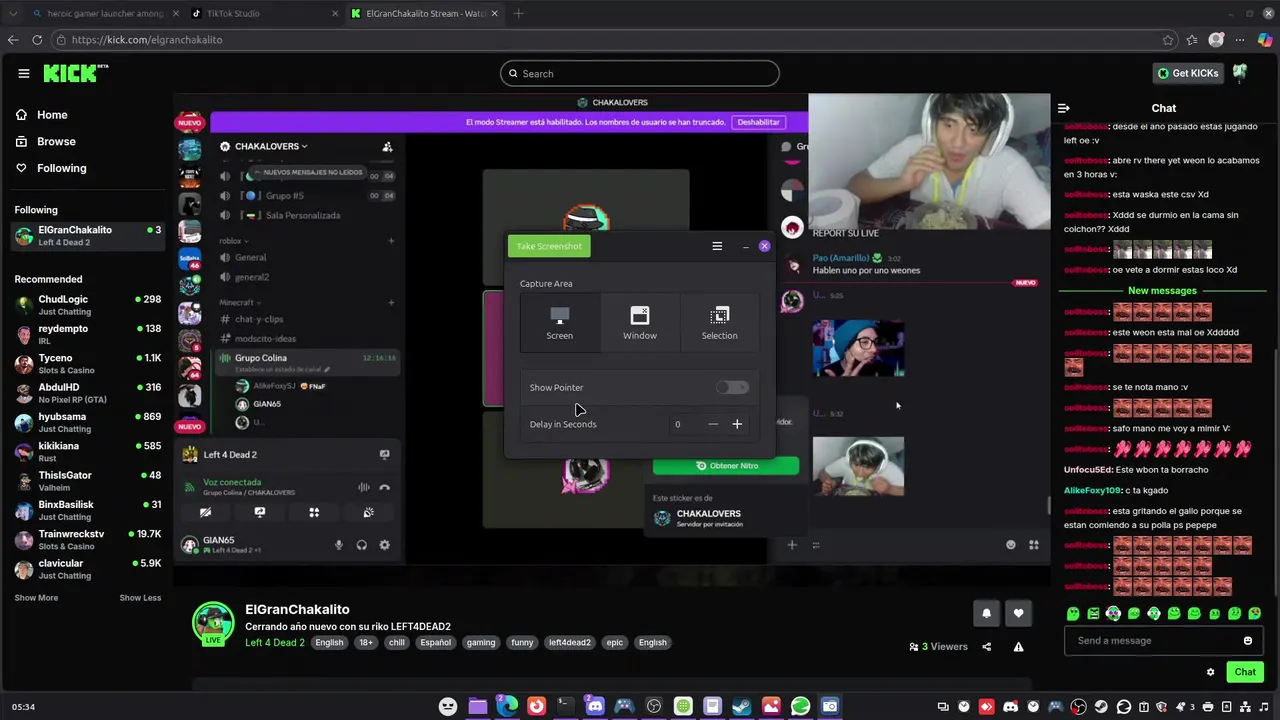Collapse the Chat panel with arrow icon

[1064, 108]
